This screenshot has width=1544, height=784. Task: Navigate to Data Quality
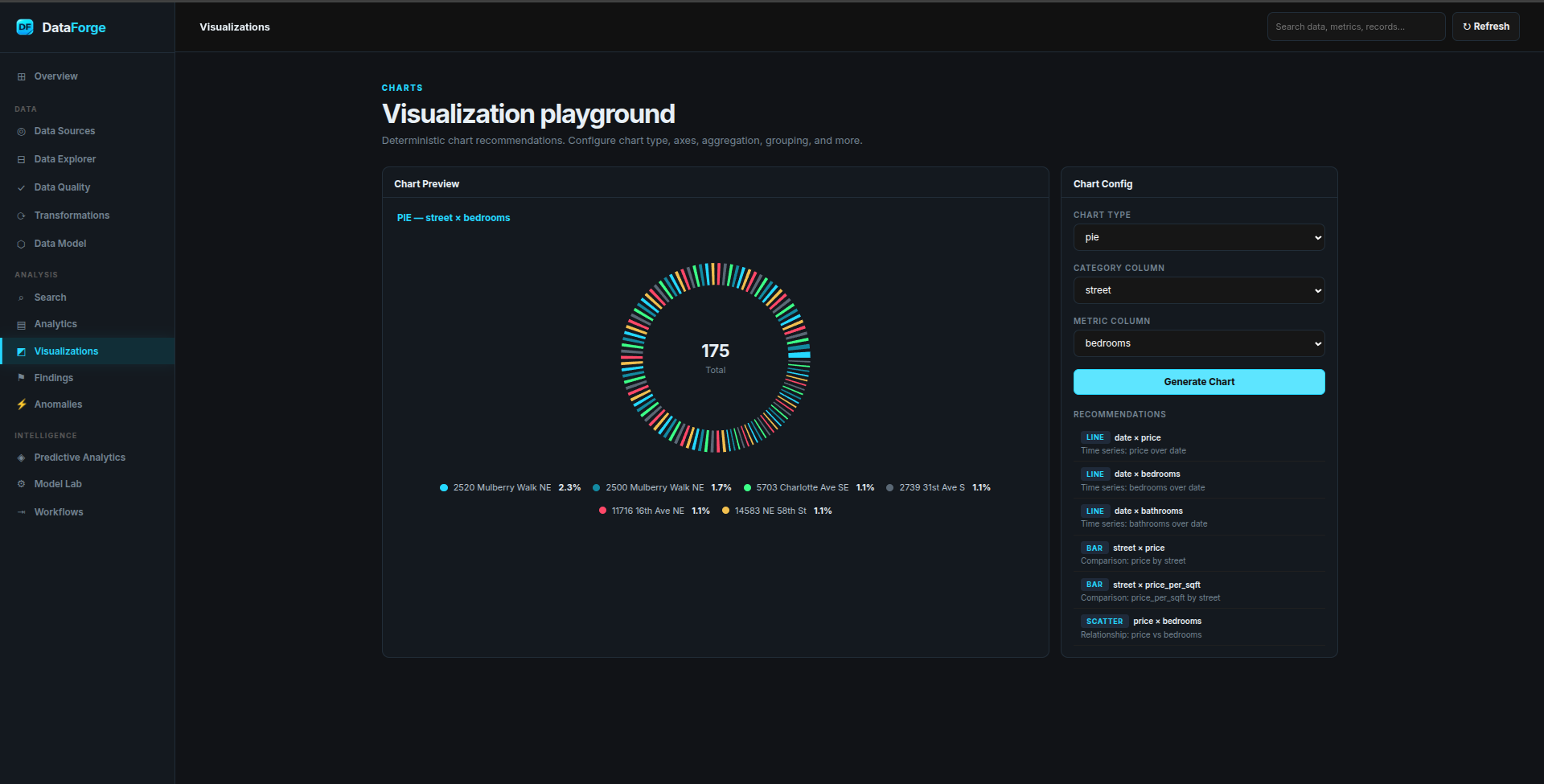pos(87,187)
